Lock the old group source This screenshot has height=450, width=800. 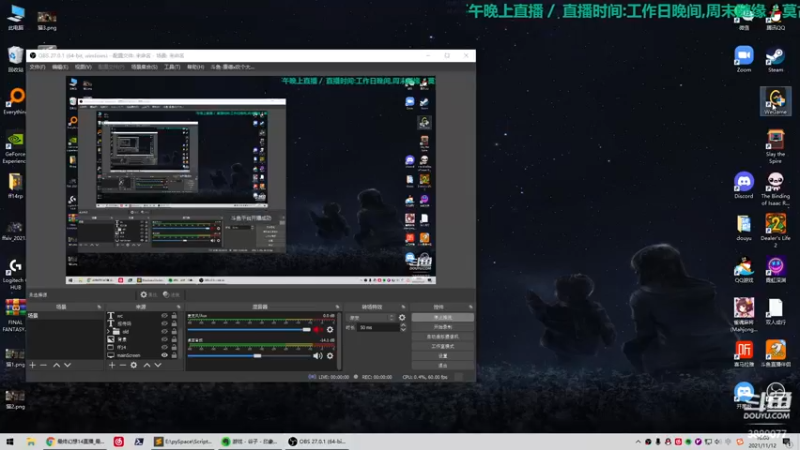(x=174, y=332)
